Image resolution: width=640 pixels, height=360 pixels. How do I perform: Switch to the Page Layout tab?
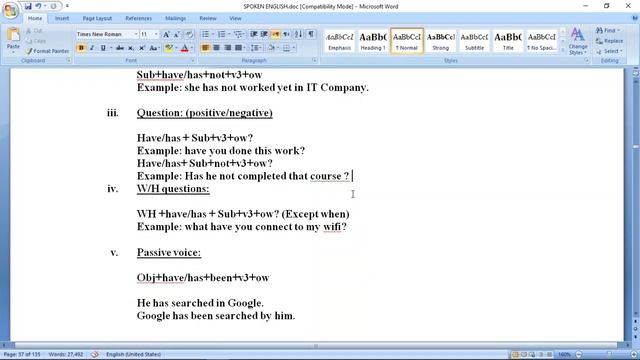pyautogui.click(x=97, y=18)
